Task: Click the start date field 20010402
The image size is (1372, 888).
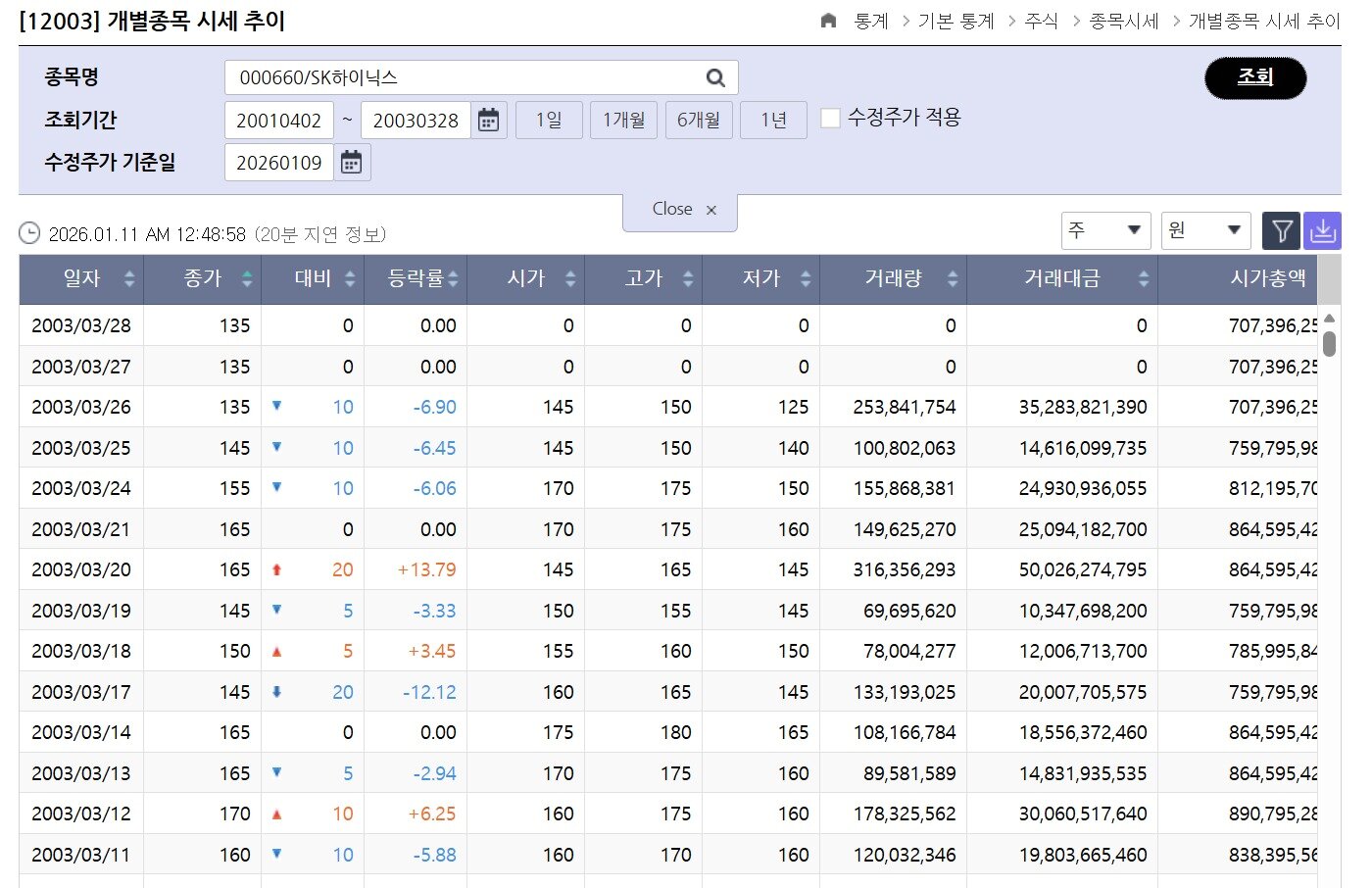Action: [279, 121]
